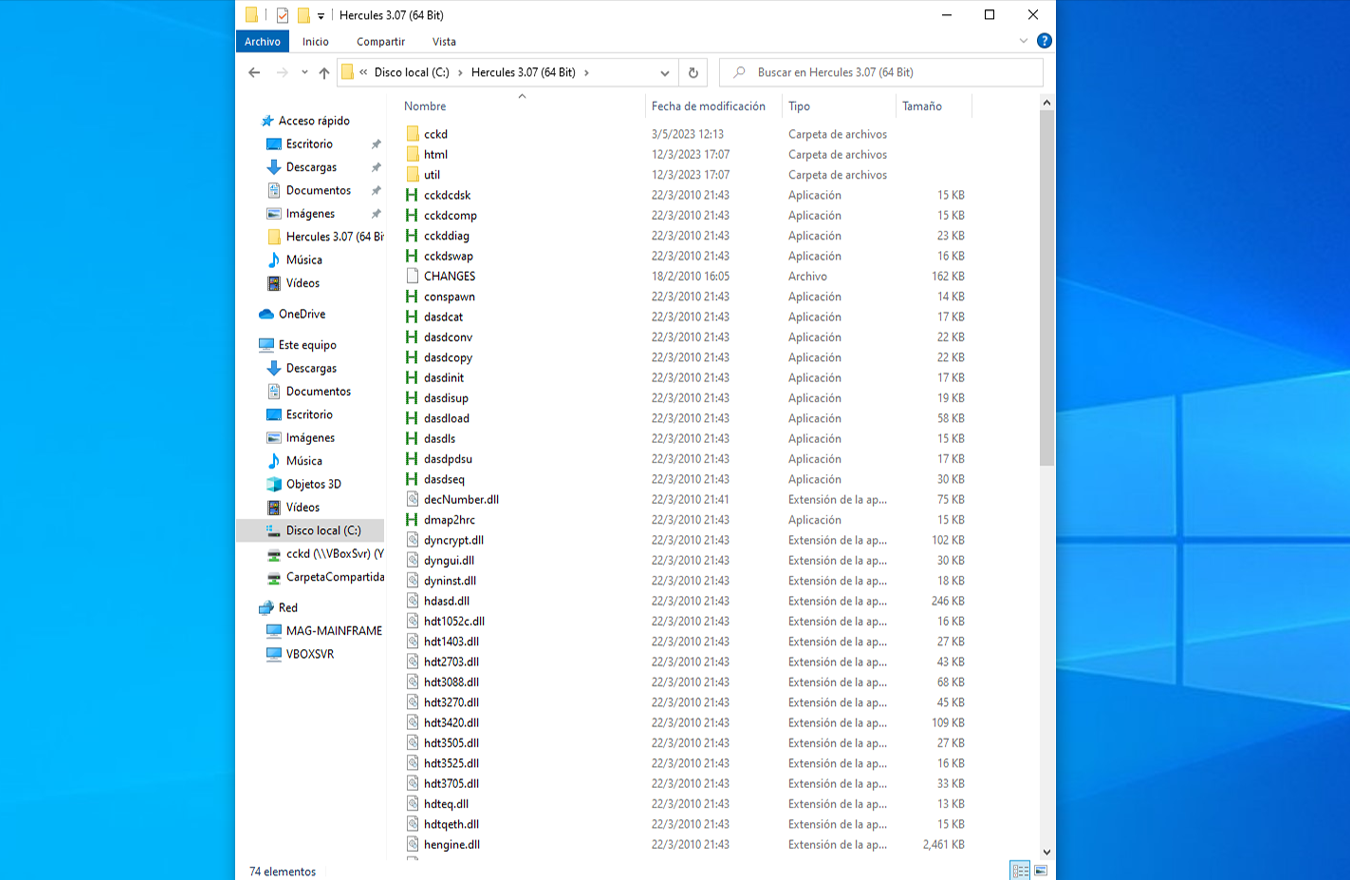Image resolution: width=1350 pixels, height=880 pixels.
Task: Click the refresh icon beside address bar
Action: click(693, 73)
